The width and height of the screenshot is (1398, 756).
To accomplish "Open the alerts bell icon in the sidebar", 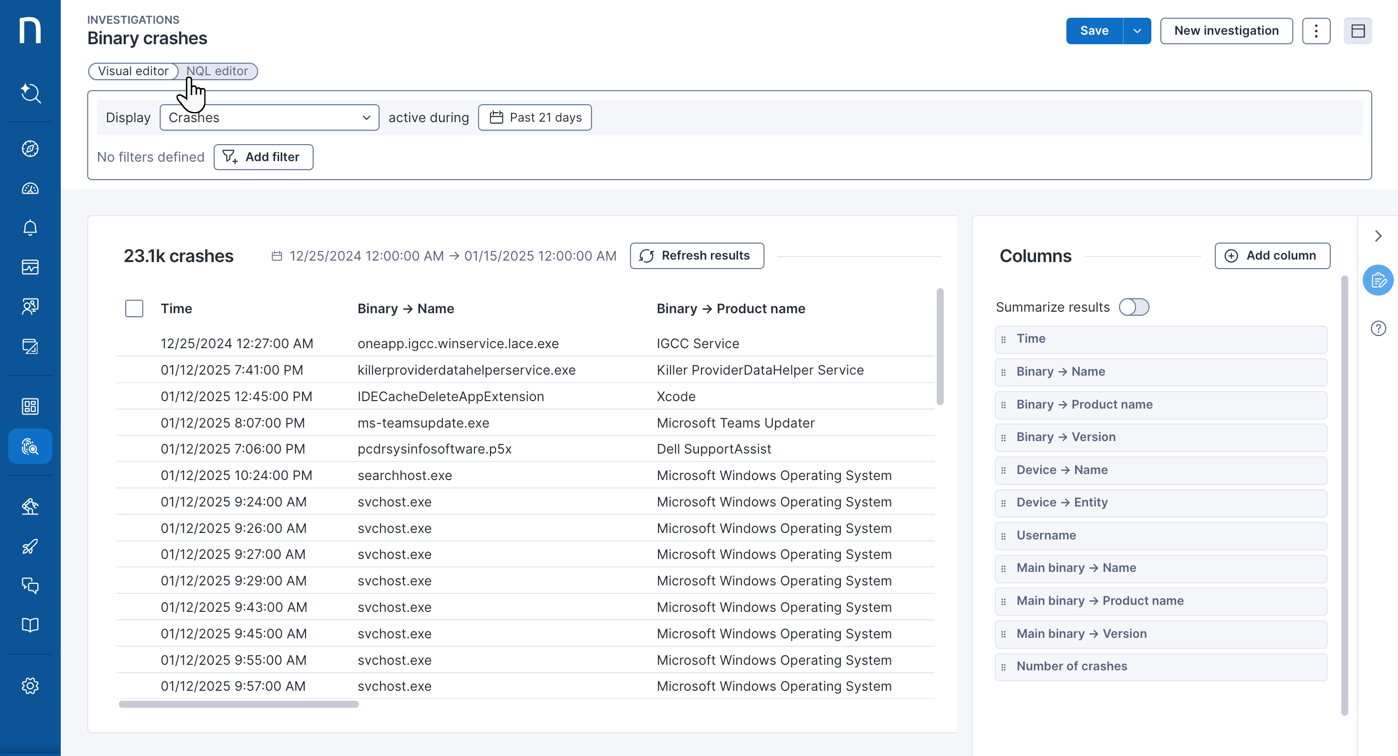I will click(x=30, y=228).
